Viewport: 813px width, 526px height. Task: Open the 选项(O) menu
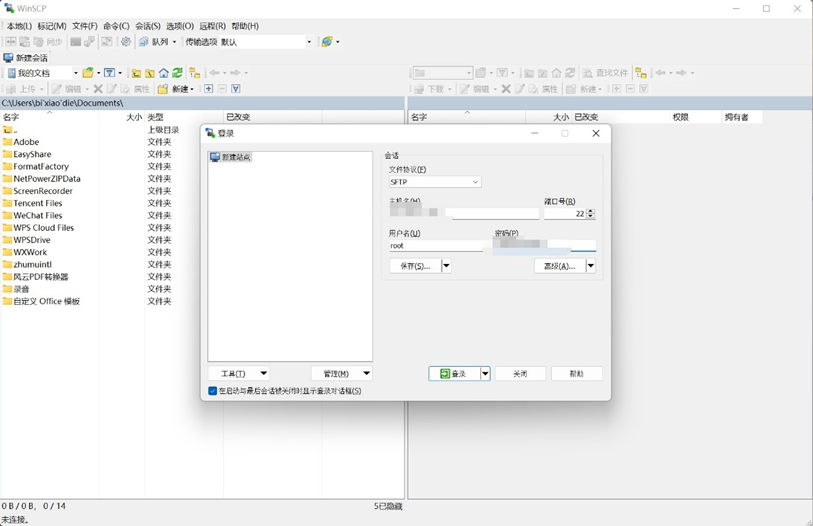180,26
